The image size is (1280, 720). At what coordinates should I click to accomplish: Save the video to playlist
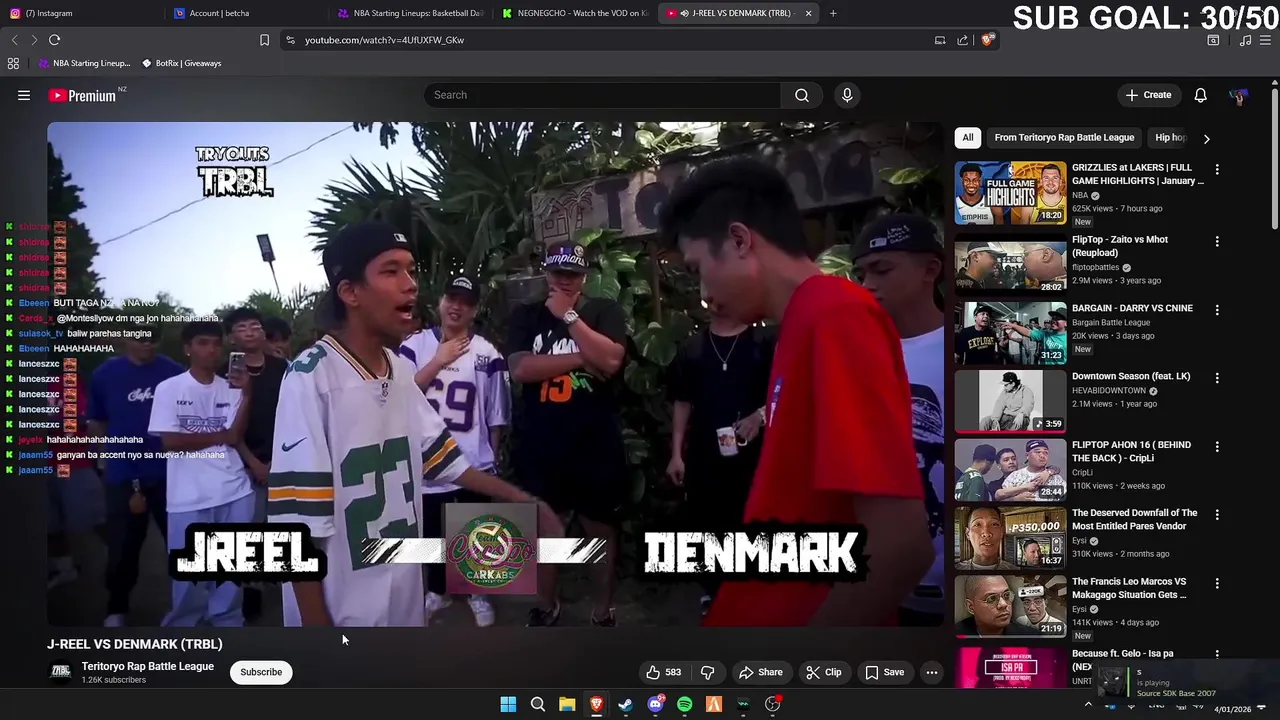pyautogui.click(x=885, y=672)
